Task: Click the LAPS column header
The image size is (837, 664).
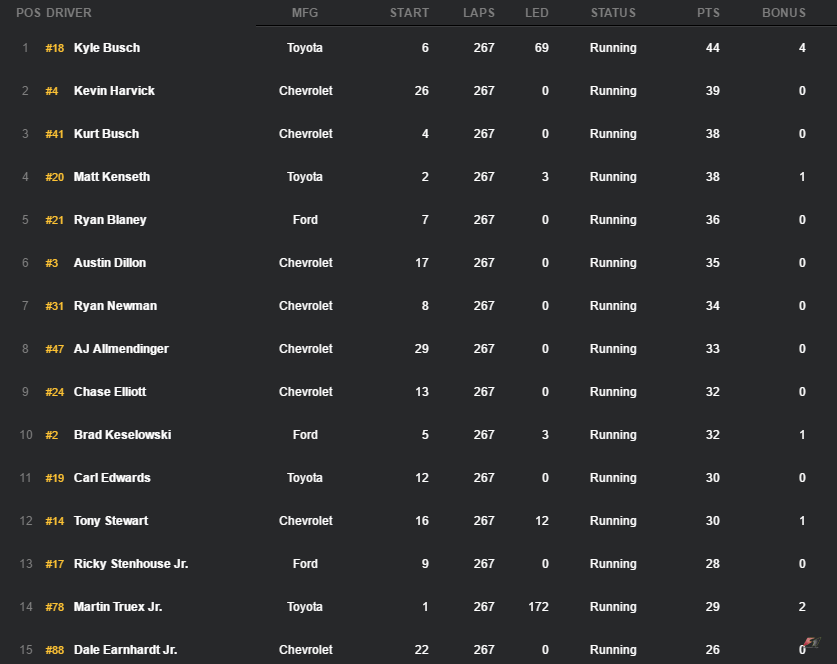Action: tap(479, 13)
